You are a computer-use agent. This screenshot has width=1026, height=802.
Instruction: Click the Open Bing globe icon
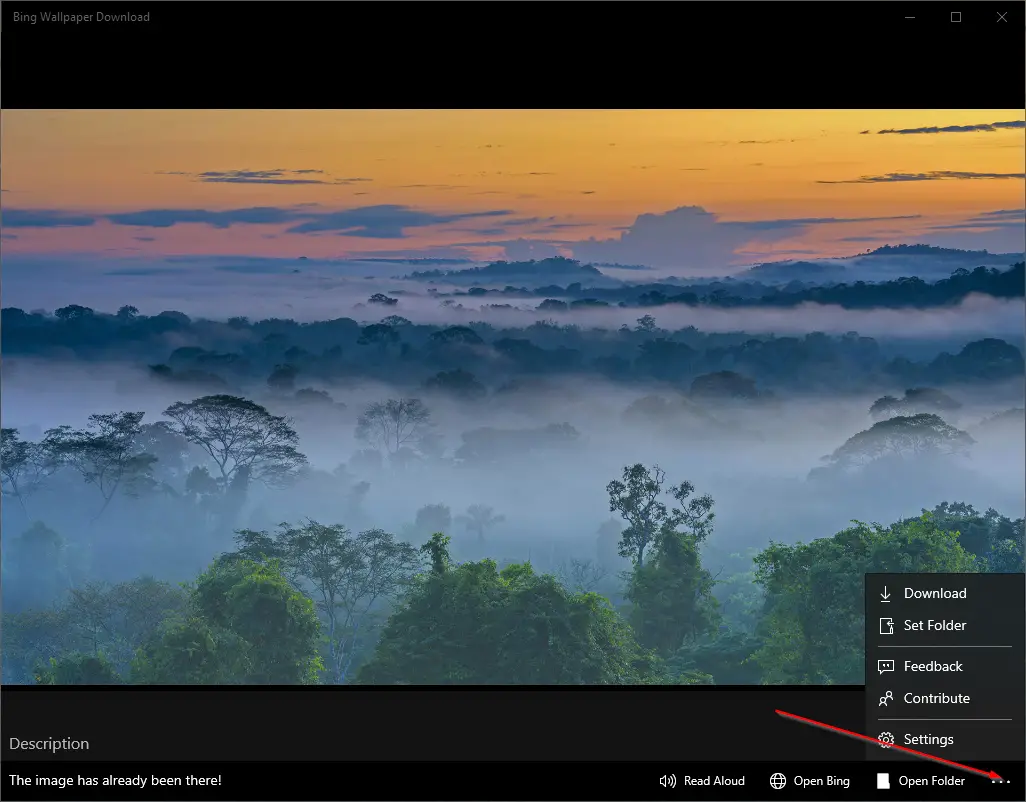click(777, 781)
